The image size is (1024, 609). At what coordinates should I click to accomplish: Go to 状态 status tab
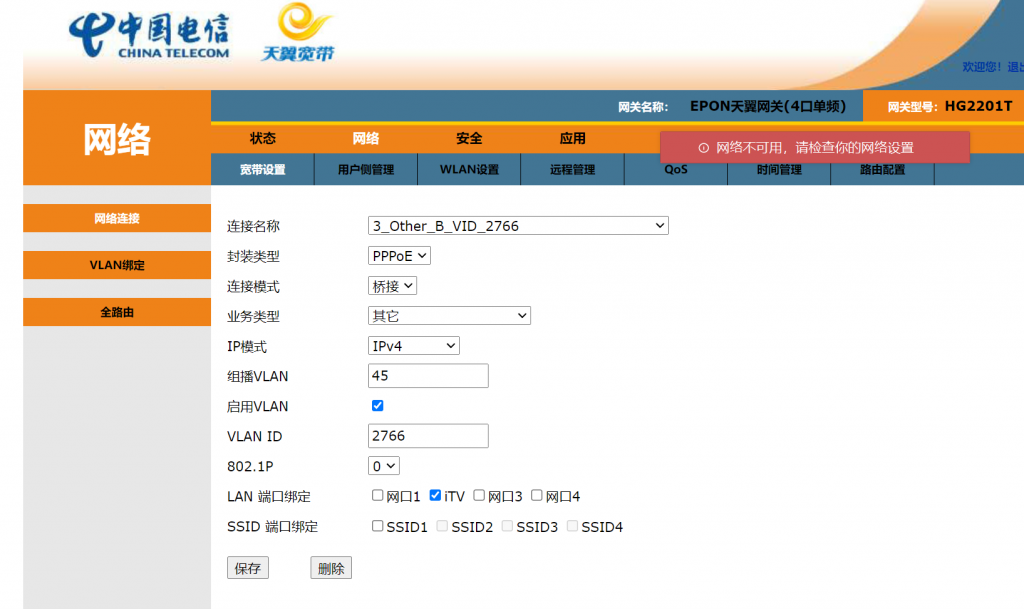[263, 139]
